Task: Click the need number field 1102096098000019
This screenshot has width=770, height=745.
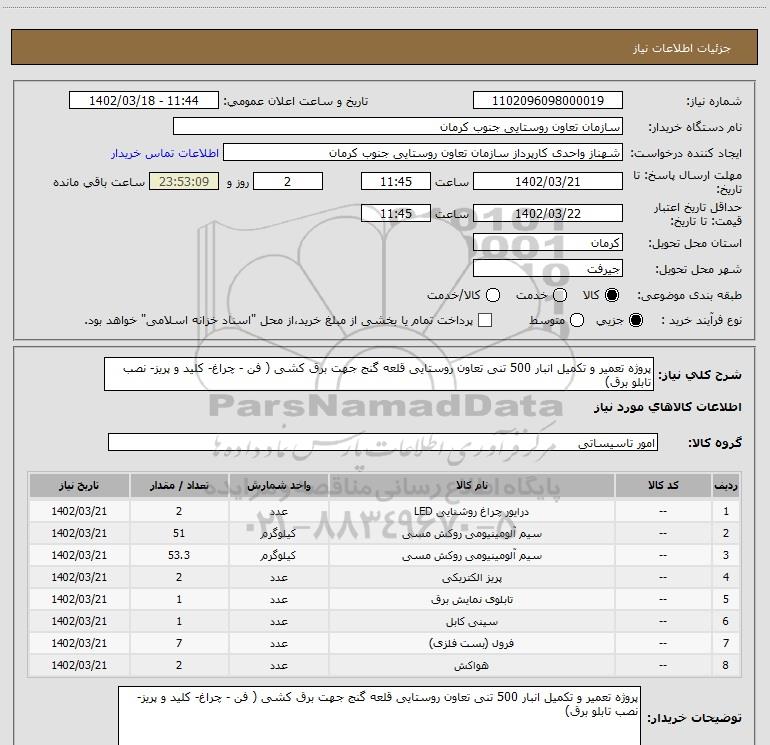Action: pyautogui.click(x=548, y=100)
